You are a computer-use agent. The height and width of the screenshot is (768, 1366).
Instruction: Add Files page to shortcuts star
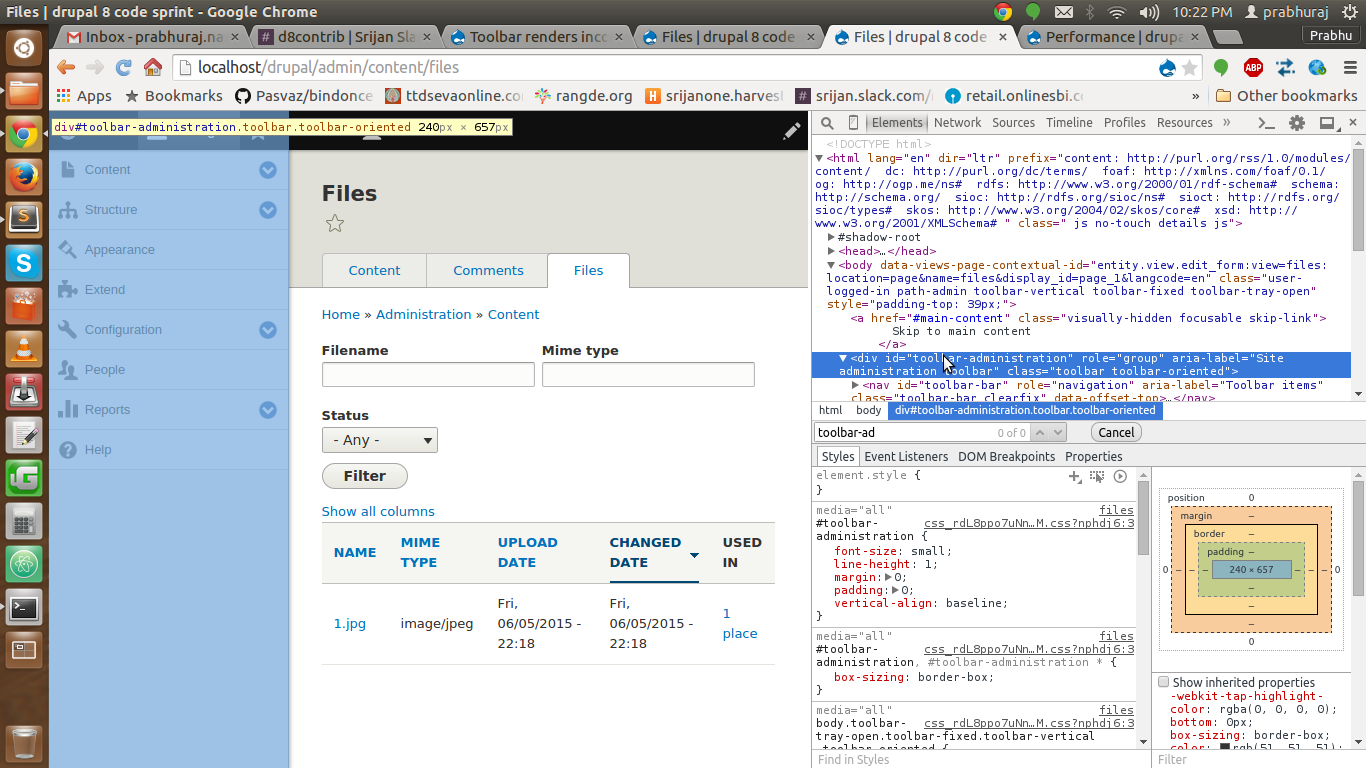[335, 224]
